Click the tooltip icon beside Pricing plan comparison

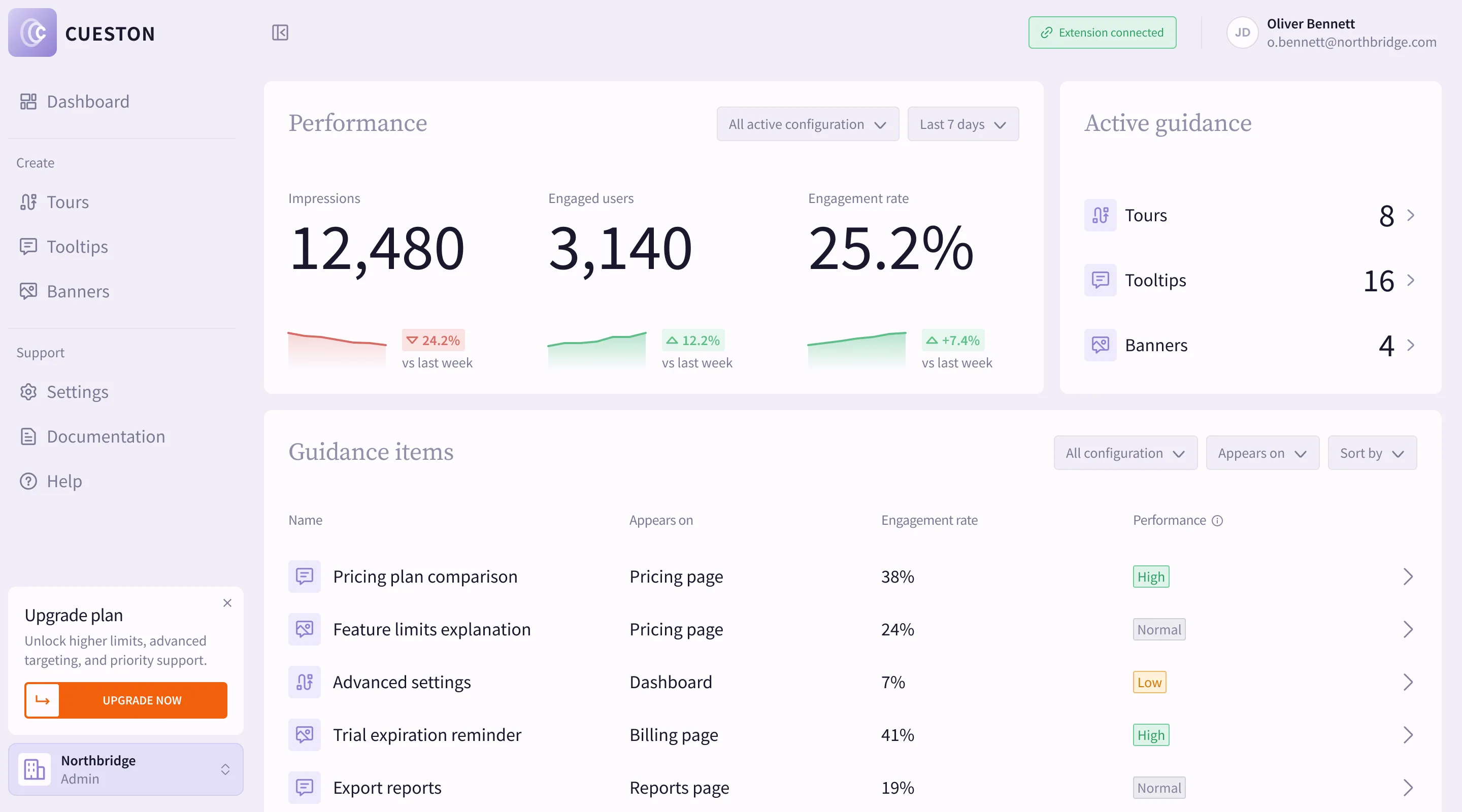pos(304,577)
